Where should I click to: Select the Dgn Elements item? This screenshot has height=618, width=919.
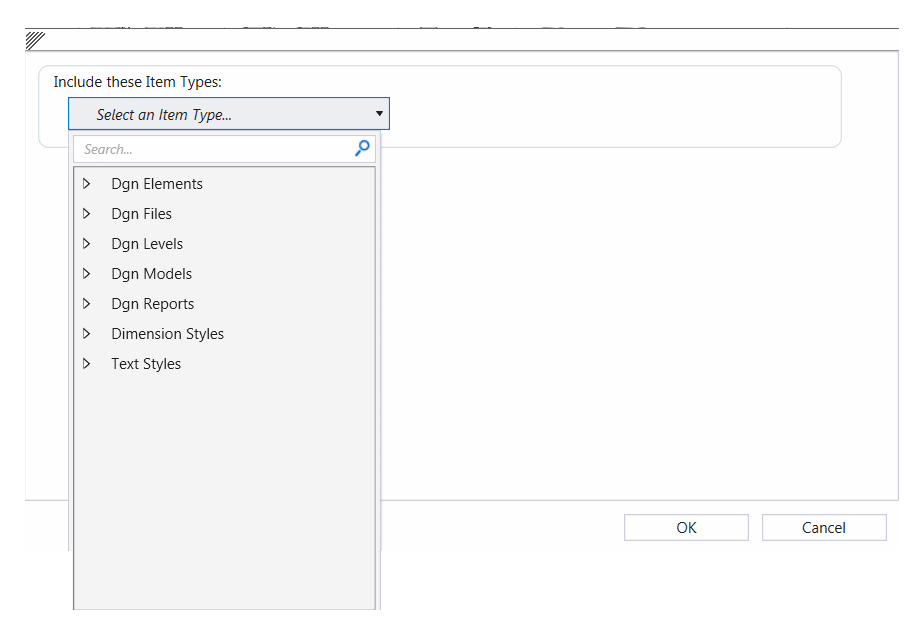point(157,184)
